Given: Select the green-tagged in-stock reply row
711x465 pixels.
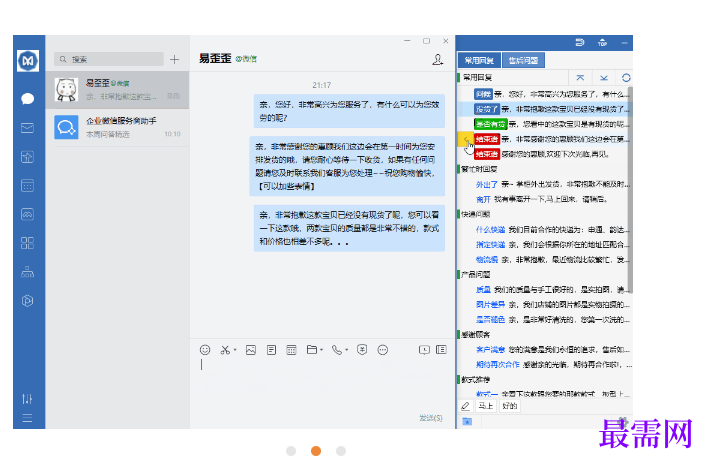Looking at the screenshot, I should pos(544,124).
